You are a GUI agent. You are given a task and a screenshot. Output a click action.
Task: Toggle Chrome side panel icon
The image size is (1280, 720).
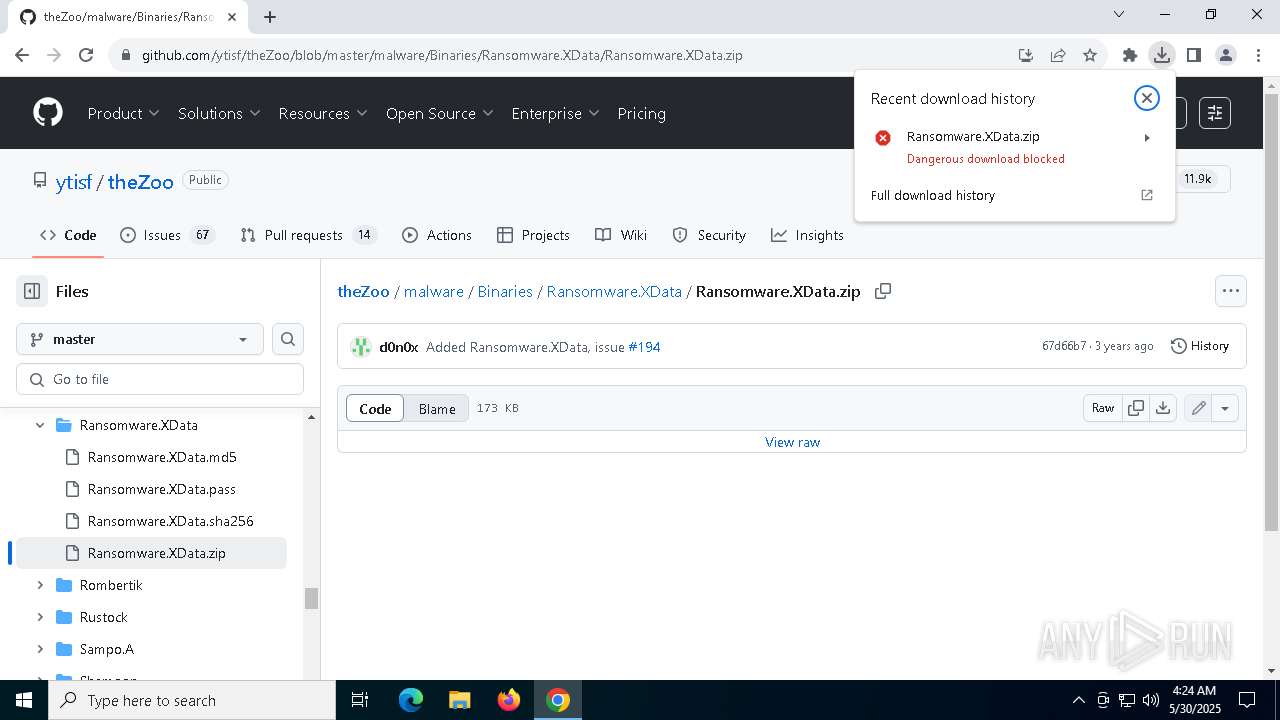pos(1193,55)
